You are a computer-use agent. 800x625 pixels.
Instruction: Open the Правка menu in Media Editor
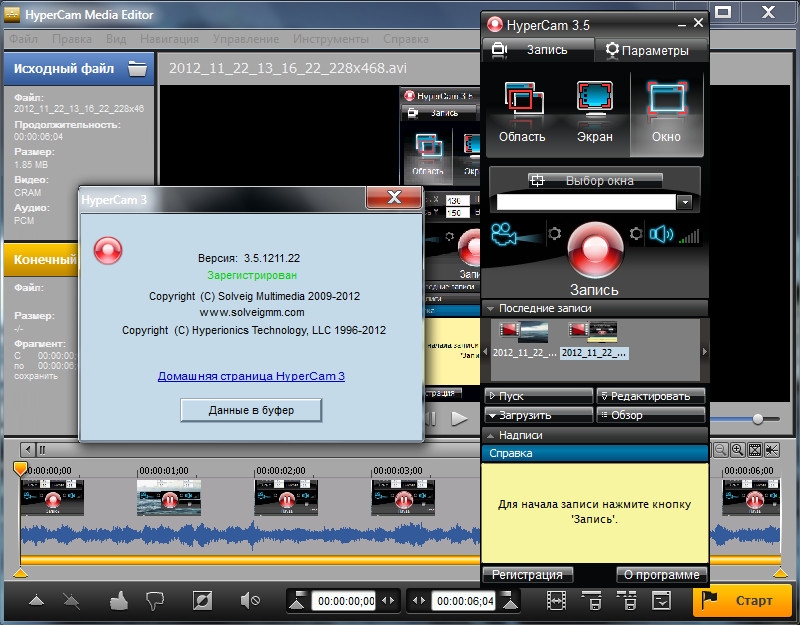click(x=72, y=39)
